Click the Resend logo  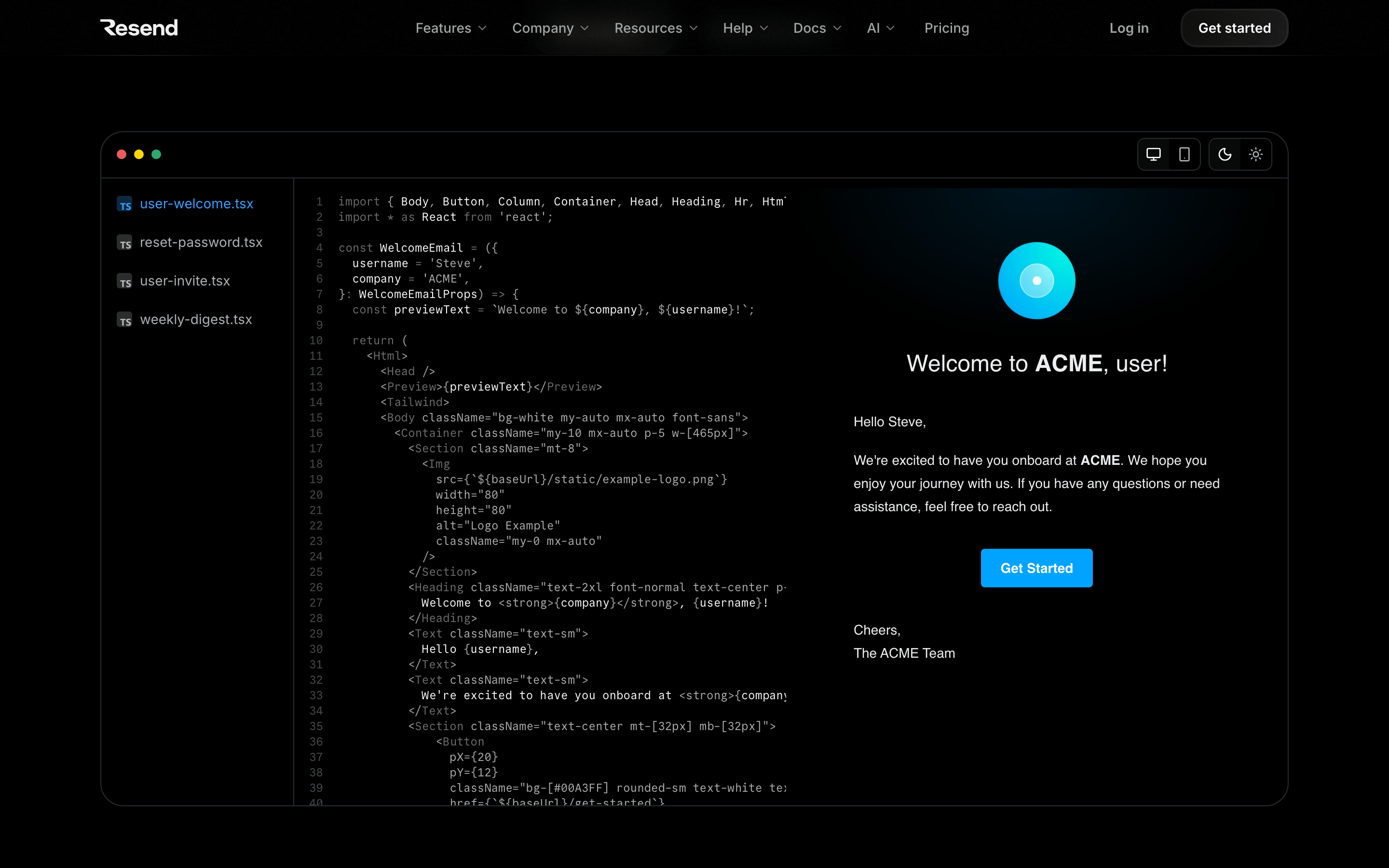tap(139, 27)
